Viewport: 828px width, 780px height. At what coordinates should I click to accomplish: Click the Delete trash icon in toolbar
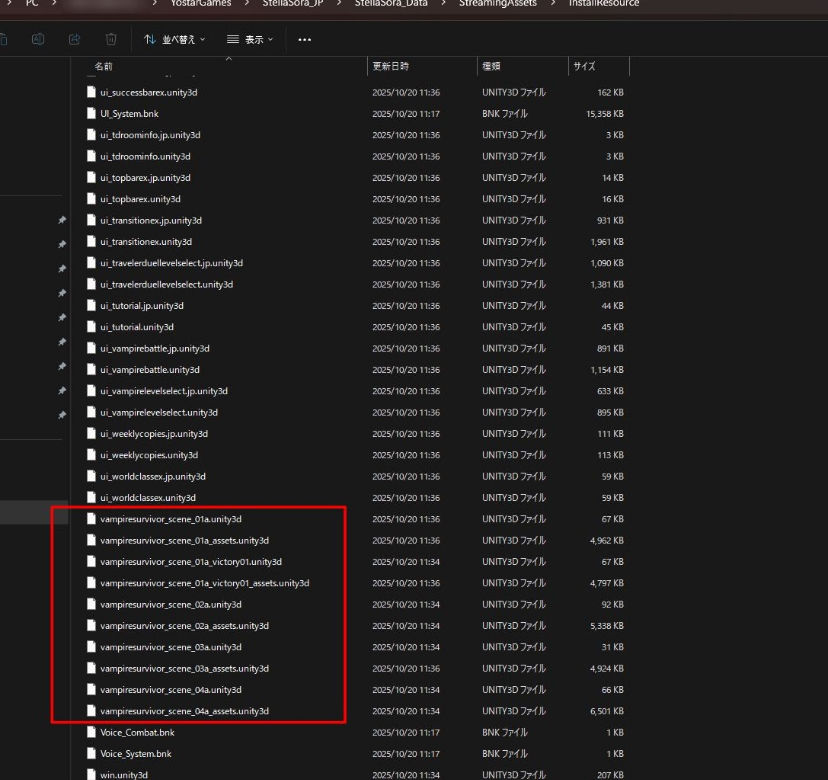coord(111,39)
